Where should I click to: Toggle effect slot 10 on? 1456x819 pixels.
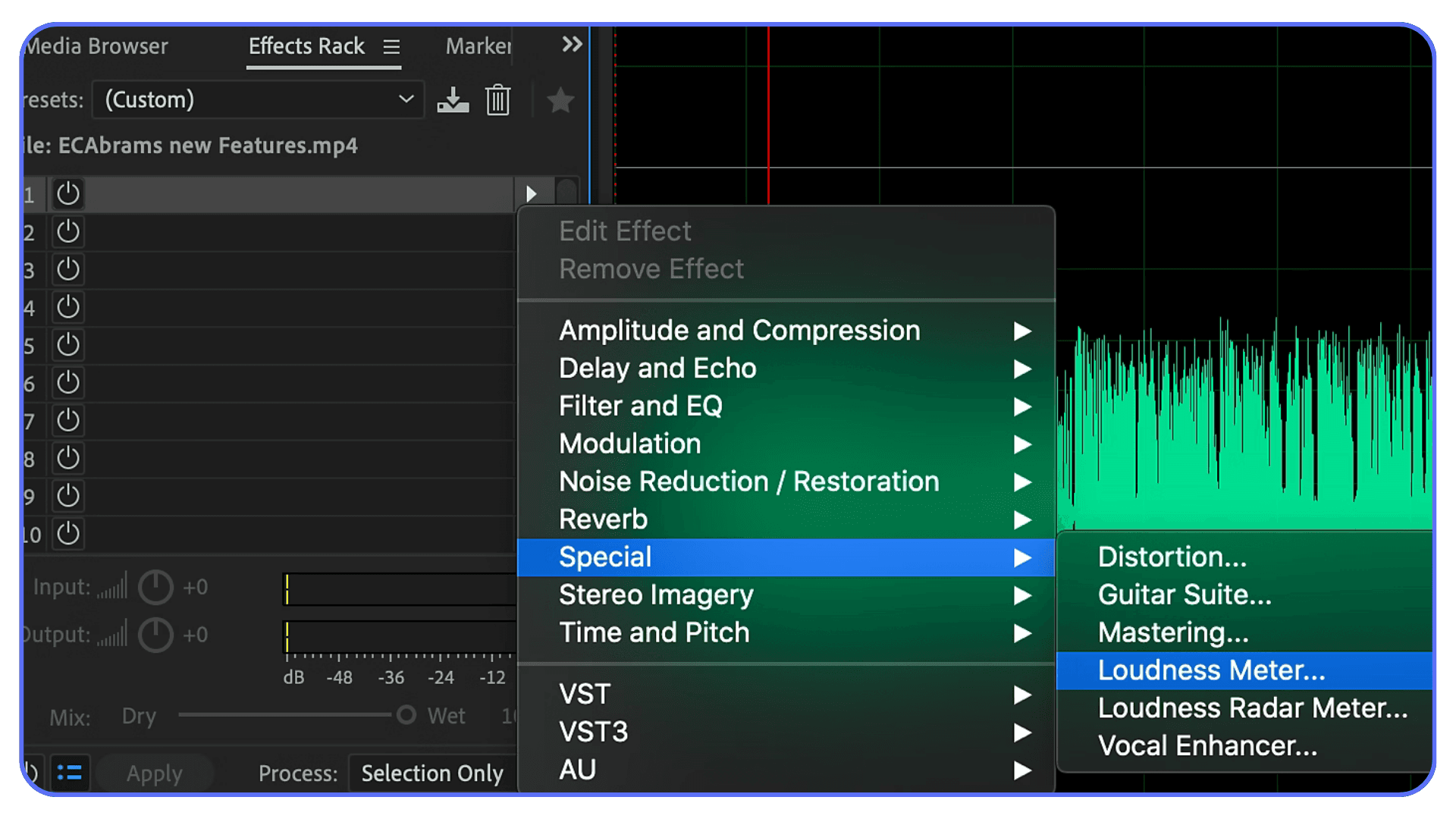coord(67,534)
